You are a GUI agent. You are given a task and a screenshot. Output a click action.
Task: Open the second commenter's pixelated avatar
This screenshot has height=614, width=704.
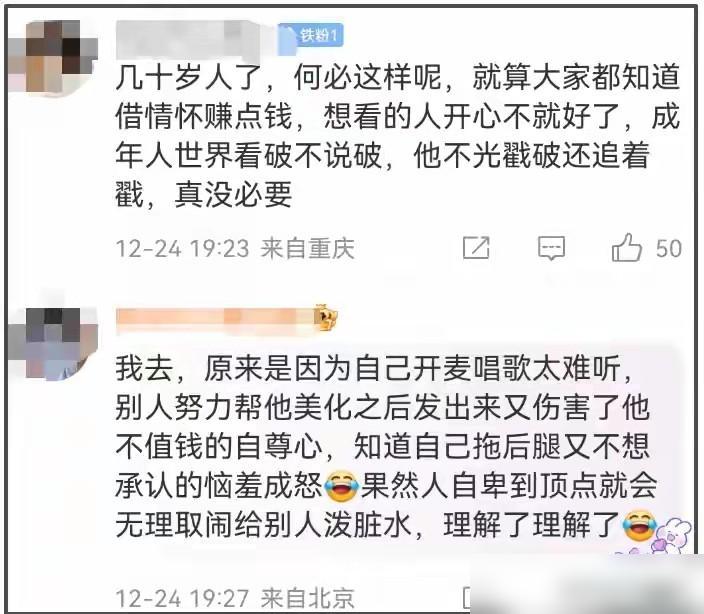point(53,343)
